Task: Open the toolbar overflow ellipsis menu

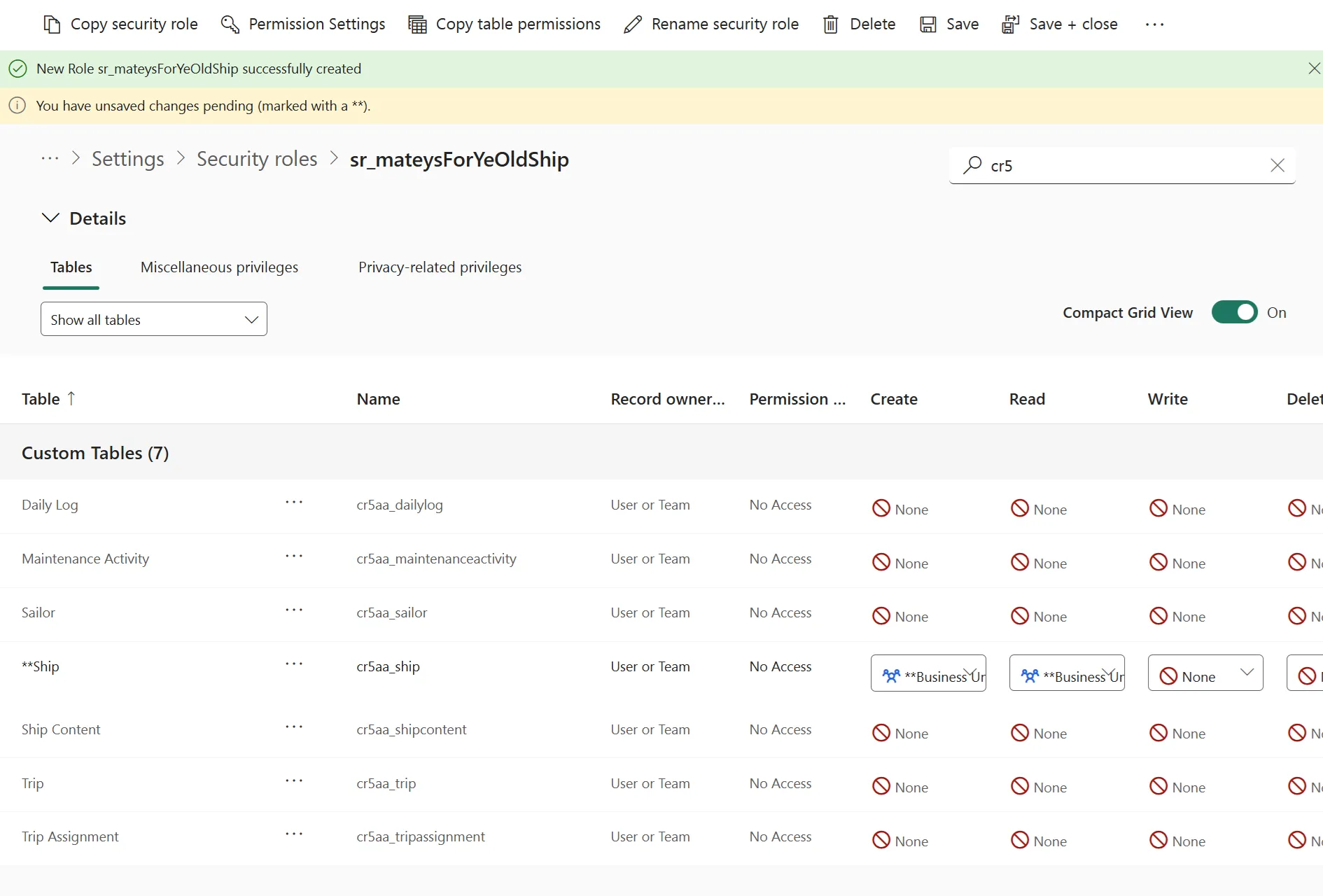Action: [1154, 24]
